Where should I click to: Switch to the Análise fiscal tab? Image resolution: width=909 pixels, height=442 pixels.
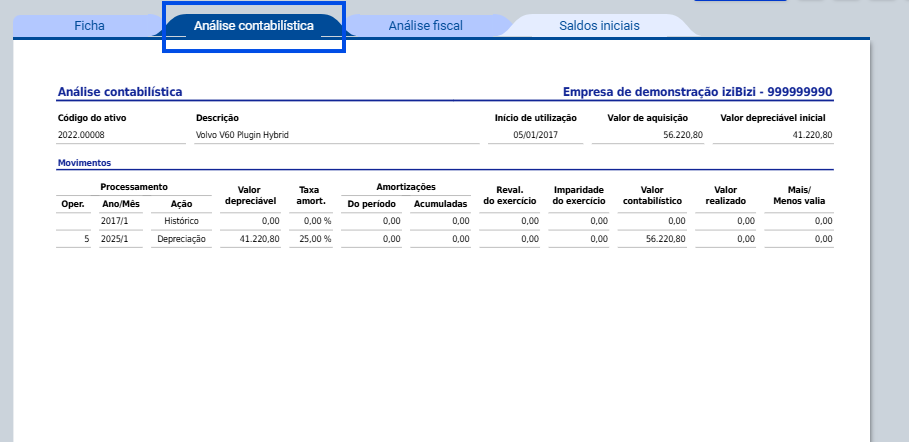(x=426, y=26)
